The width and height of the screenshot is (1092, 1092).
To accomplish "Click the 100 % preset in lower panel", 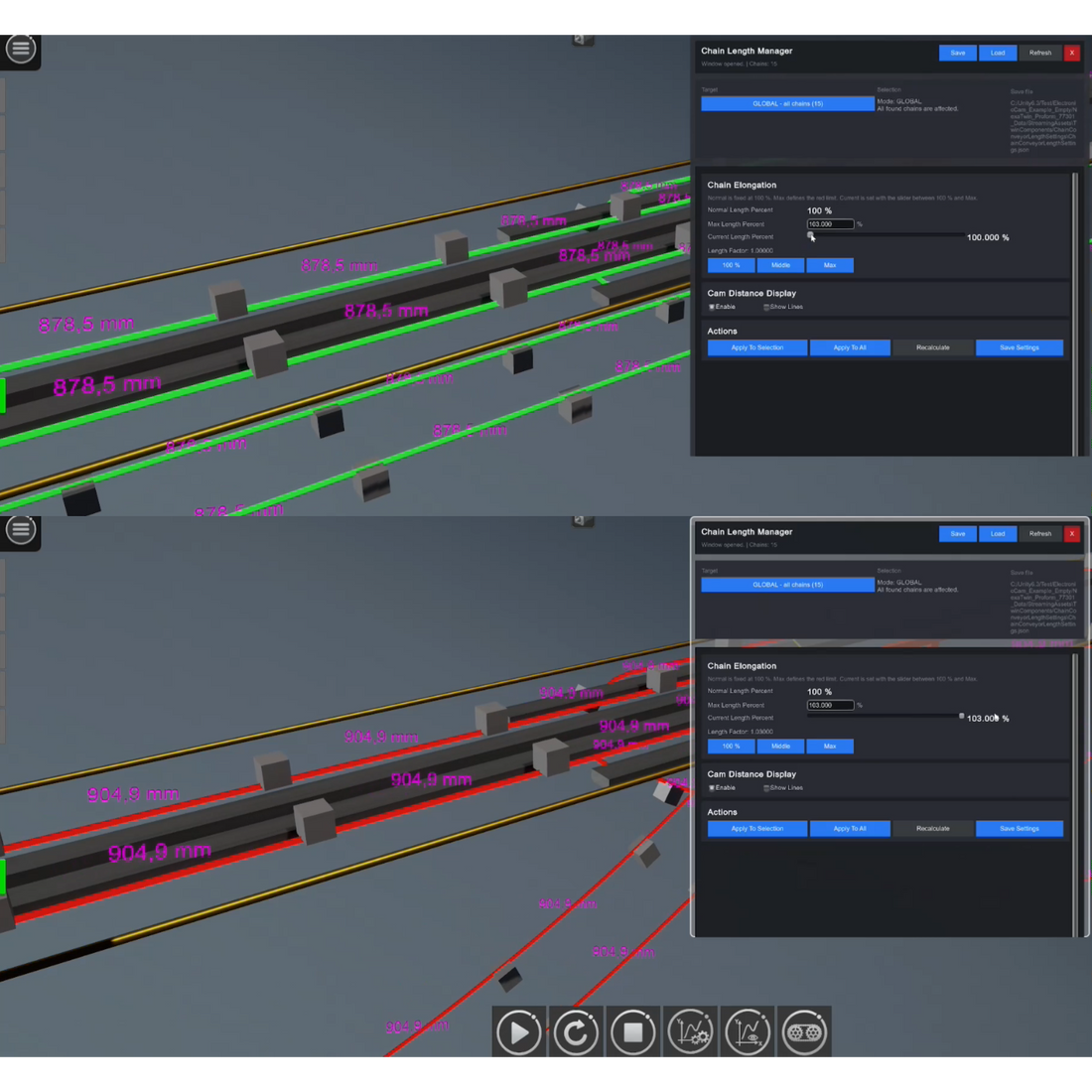I will pos(731,747).
